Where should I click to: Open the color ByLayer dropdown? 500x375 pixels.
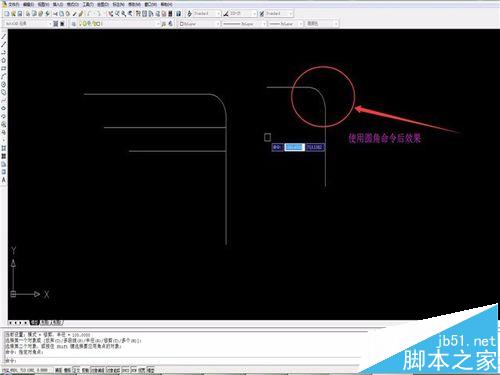[199, 24]
